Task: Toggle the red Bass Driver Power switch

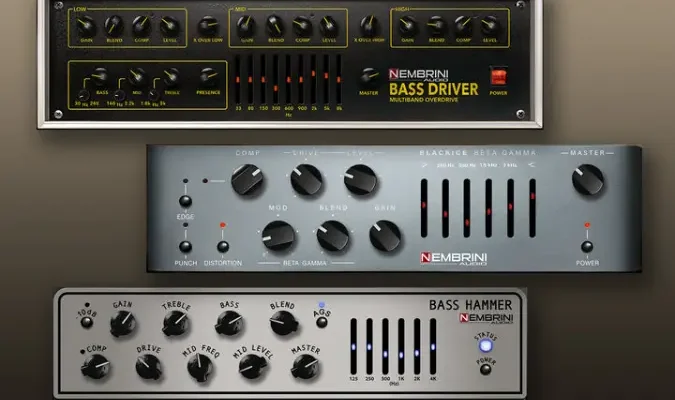Action: [499, 77]
